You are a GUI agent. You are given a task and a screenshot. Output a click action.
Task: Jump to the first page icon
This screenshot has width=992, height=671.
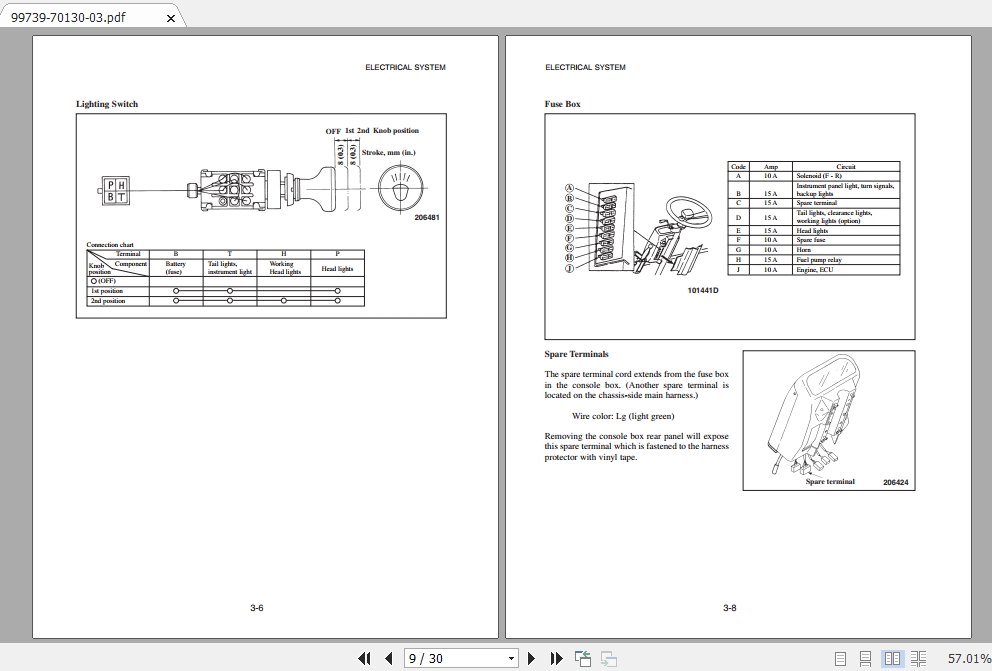pos(365,658)
